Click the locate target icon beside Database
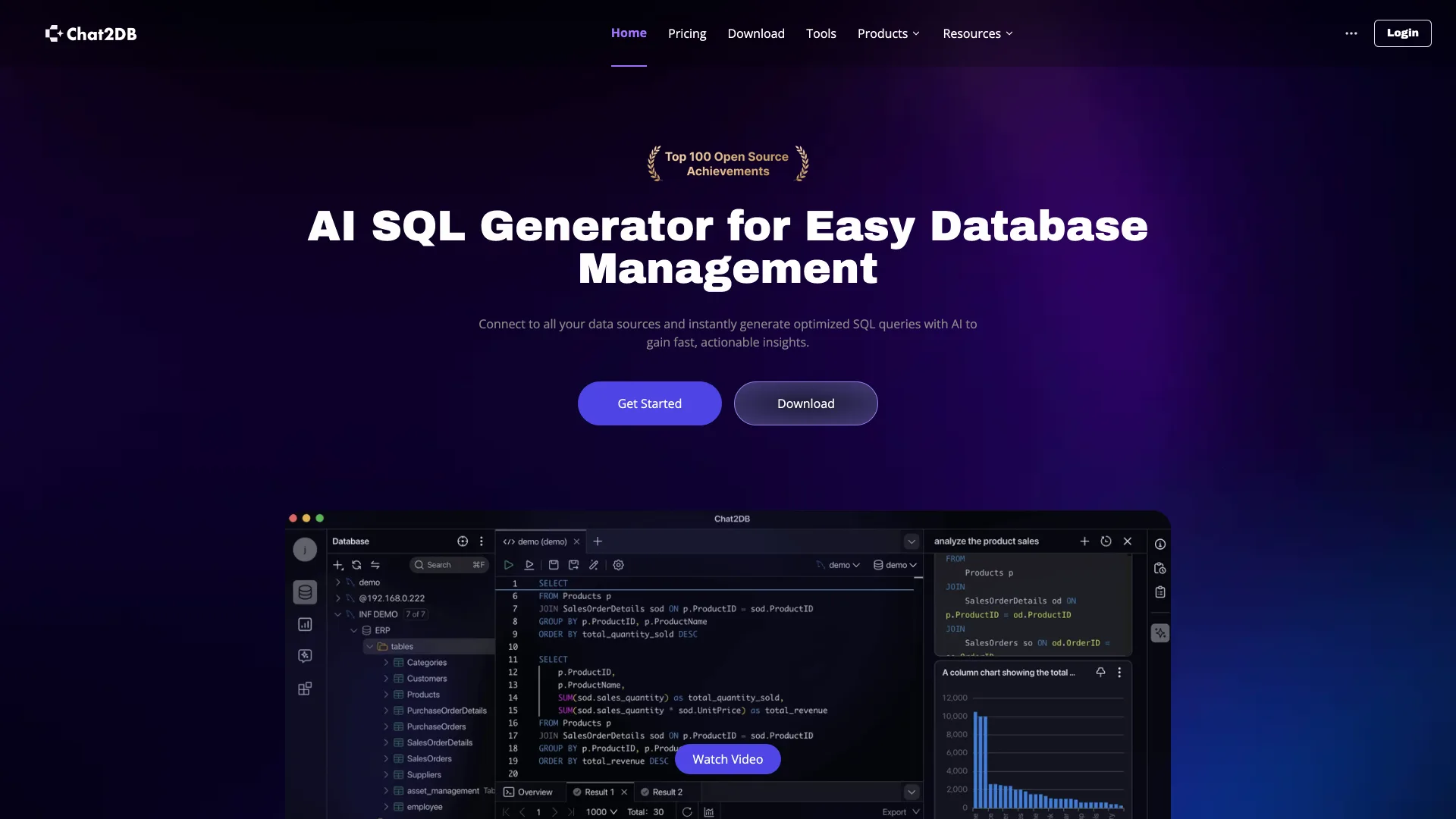This screenshot has height=819, width=1456. click(x=463, y=541)
